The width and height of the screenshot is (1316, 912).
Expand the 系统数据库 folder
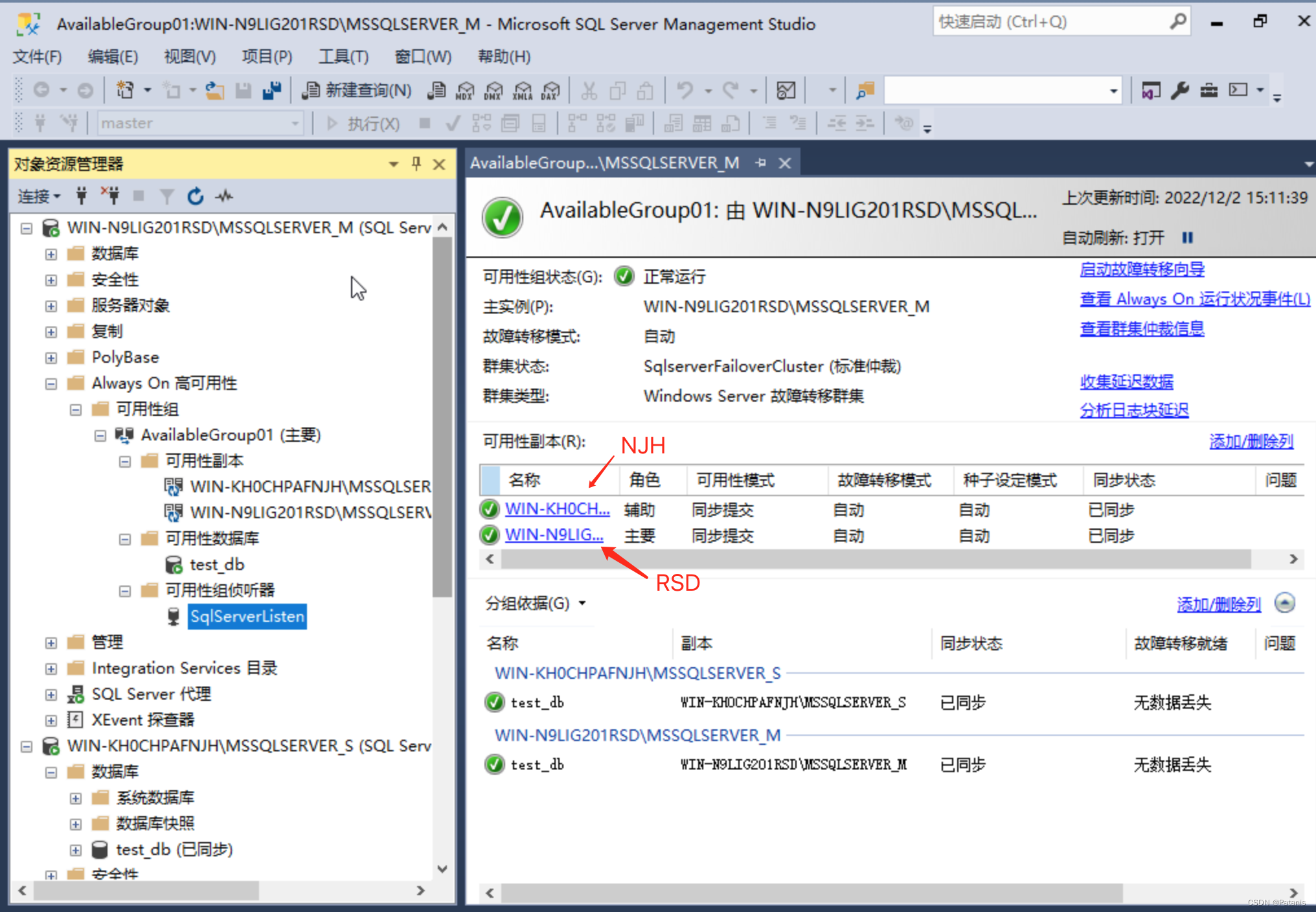[x=75, y=798]
